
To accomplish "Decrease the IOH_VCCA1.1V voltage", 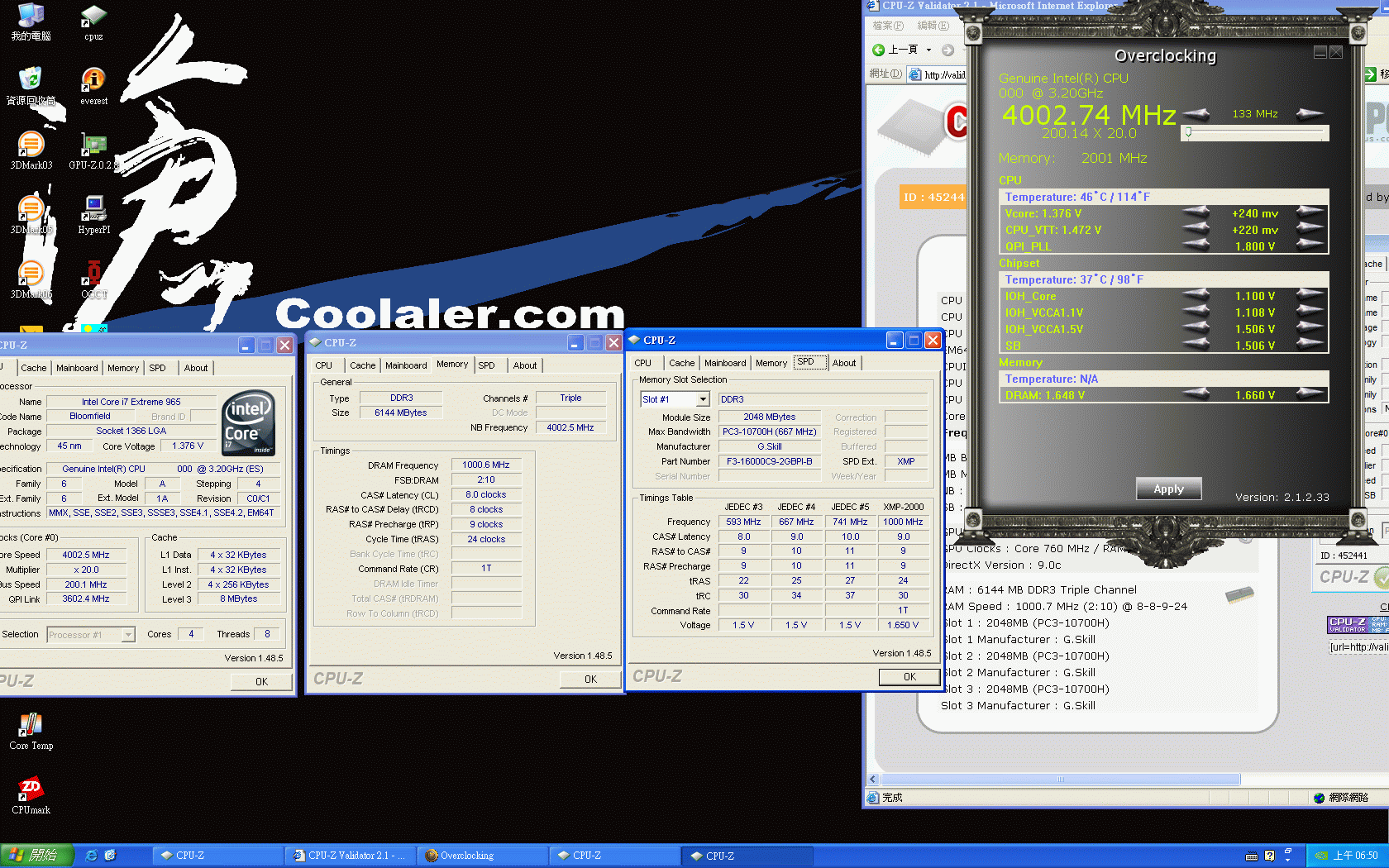I will point(1196,312).
